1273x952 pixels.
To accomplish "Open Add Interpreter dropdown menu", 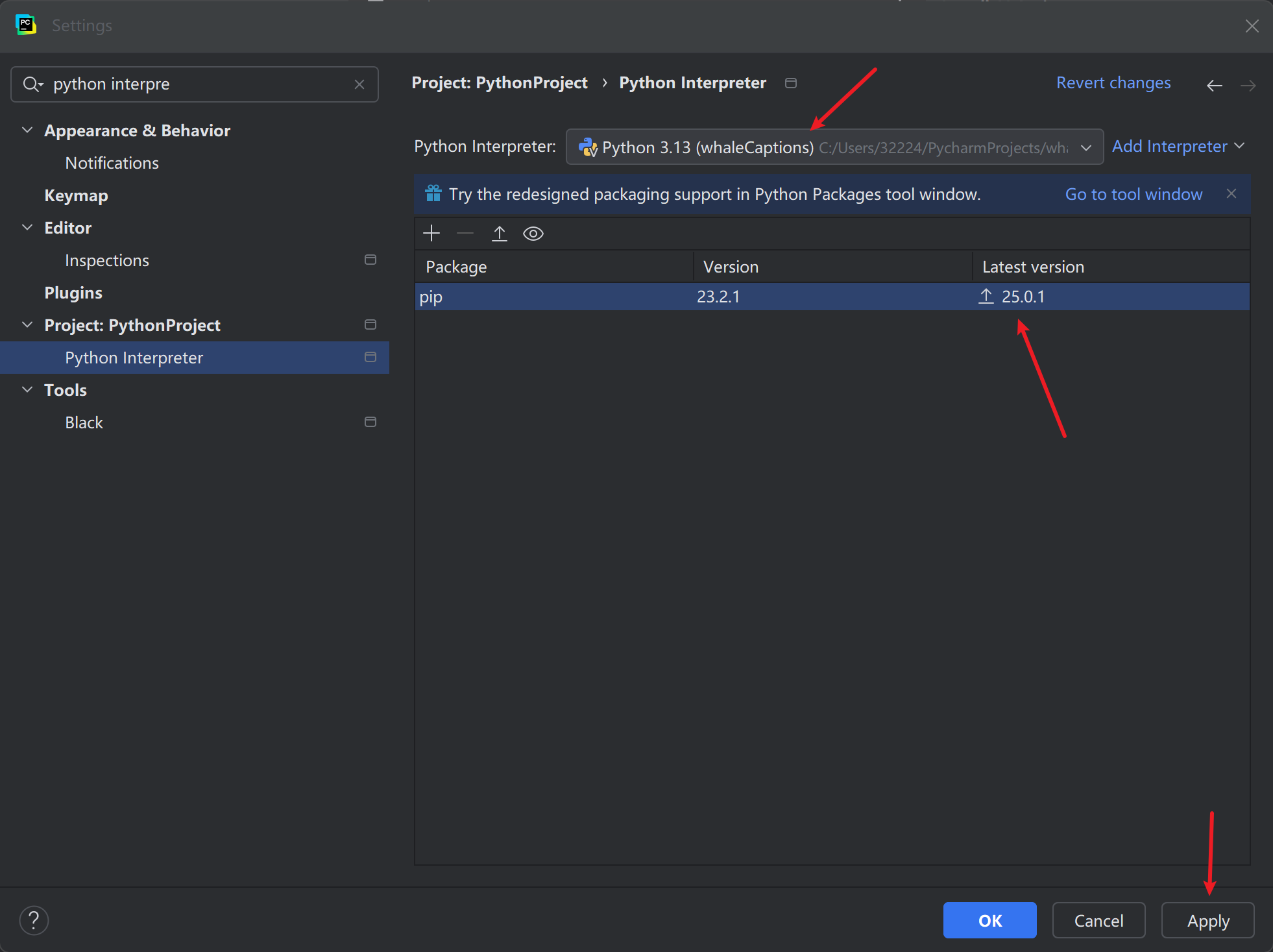I will (x=1178, y=147).
